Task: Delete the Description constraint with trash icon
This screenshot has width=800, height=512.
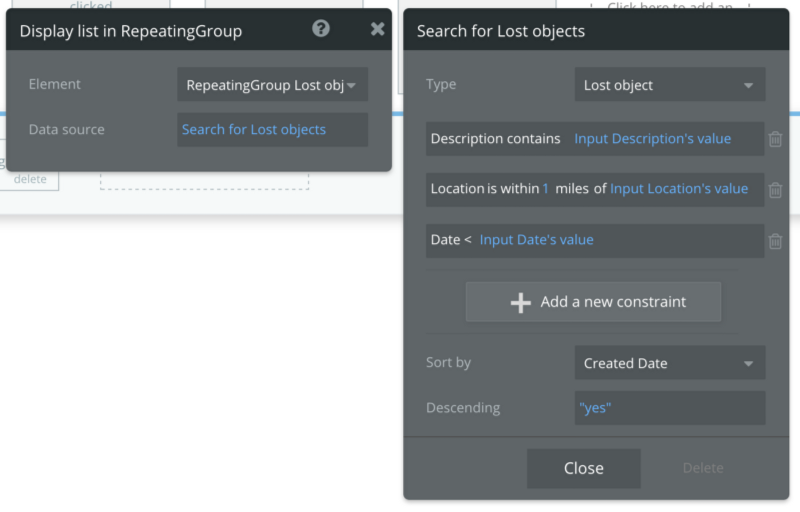Action: click(x=775, y=139)
